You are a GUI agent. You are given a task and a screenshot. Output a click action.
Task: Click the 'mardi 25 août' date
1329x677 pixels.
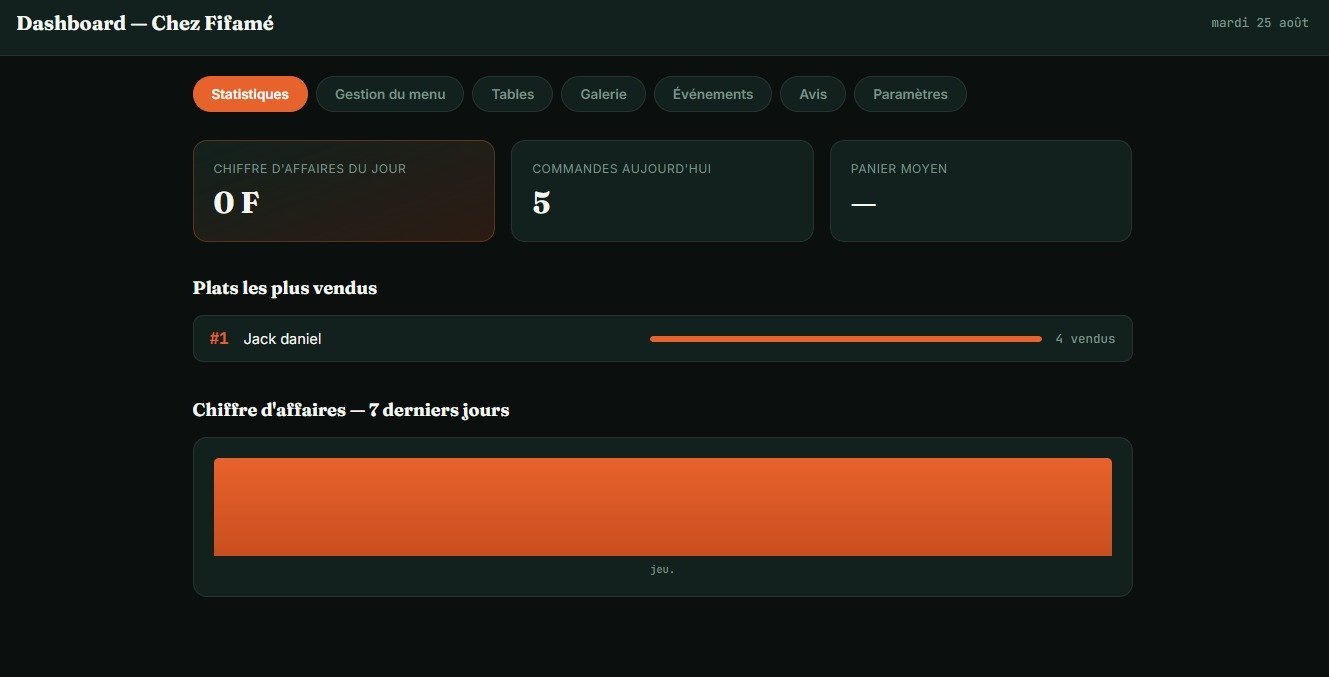click(1260, 23)
